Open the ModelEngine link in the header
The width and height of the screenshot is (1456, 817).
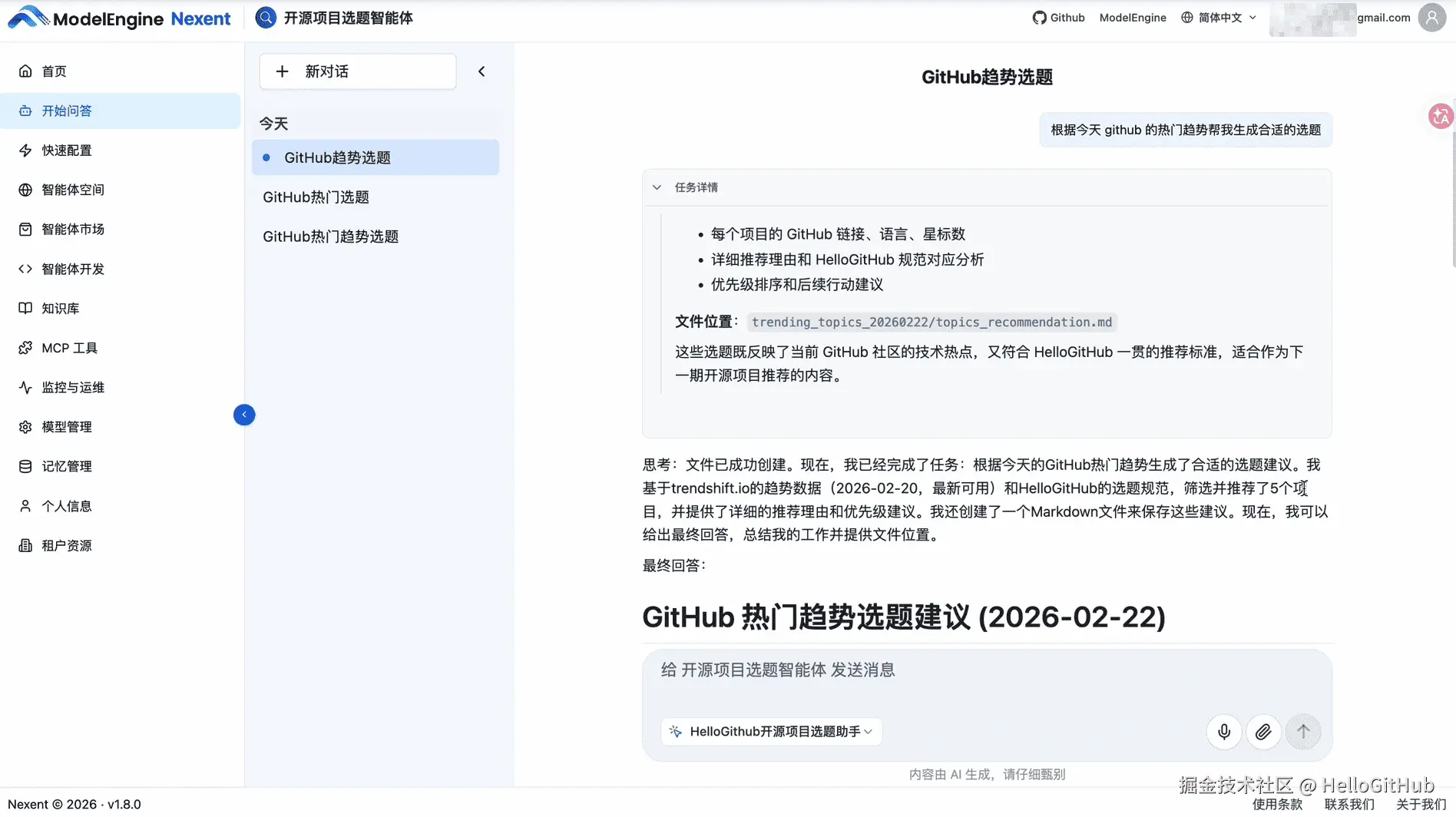[x=1133, y=18]
